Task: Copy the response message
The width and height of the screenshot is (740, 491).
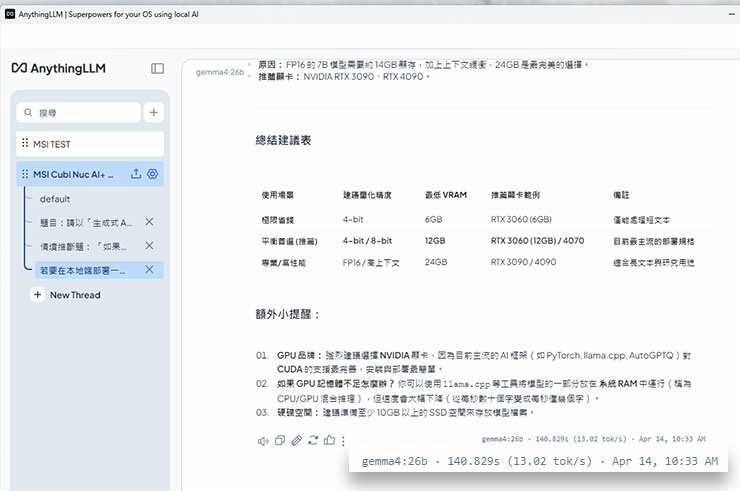Action: pyautogui.click(x=280, y=440)
